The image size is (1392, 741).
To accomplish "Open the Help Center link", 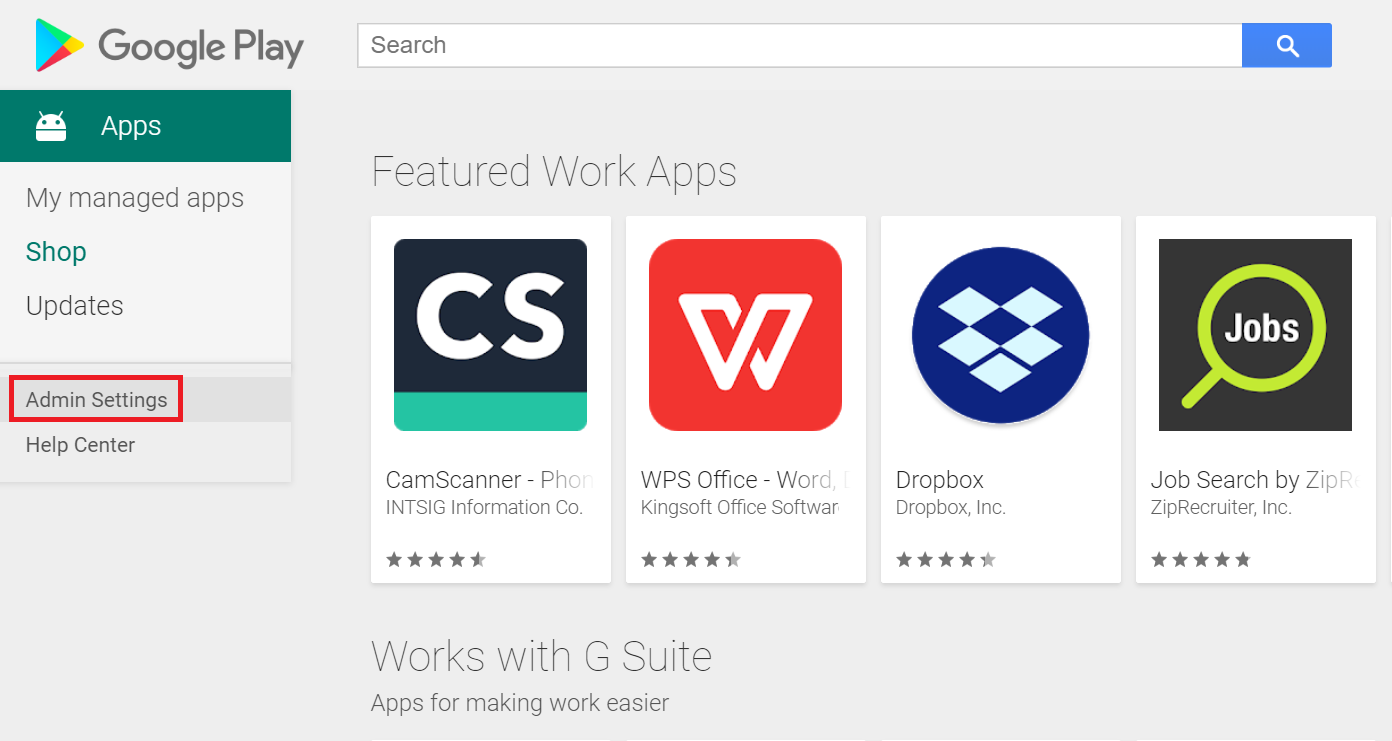I will pos(80,445).
